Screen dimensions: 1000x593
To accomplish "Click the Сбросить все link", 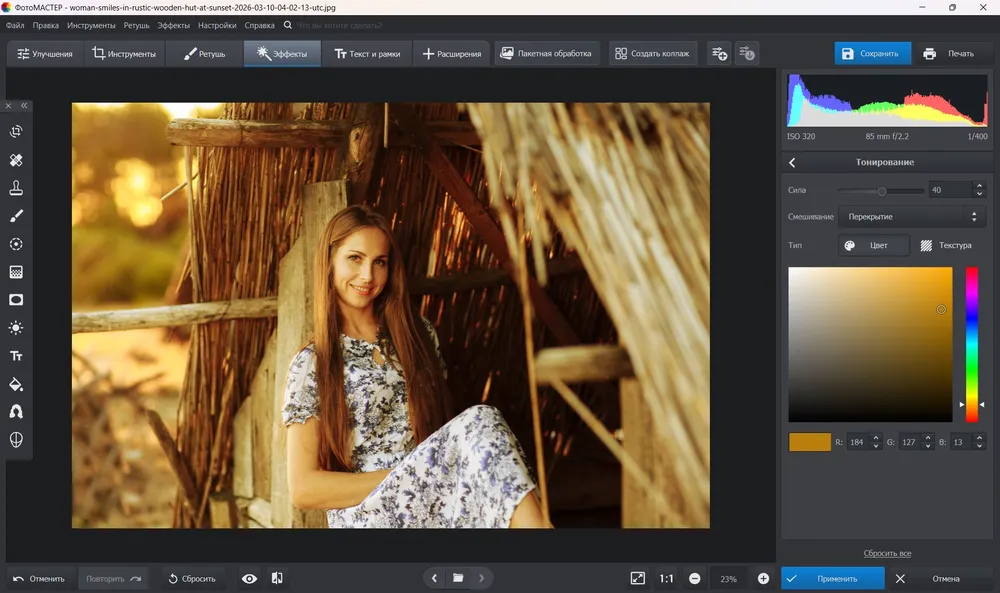I will click(x=887, y=553).
